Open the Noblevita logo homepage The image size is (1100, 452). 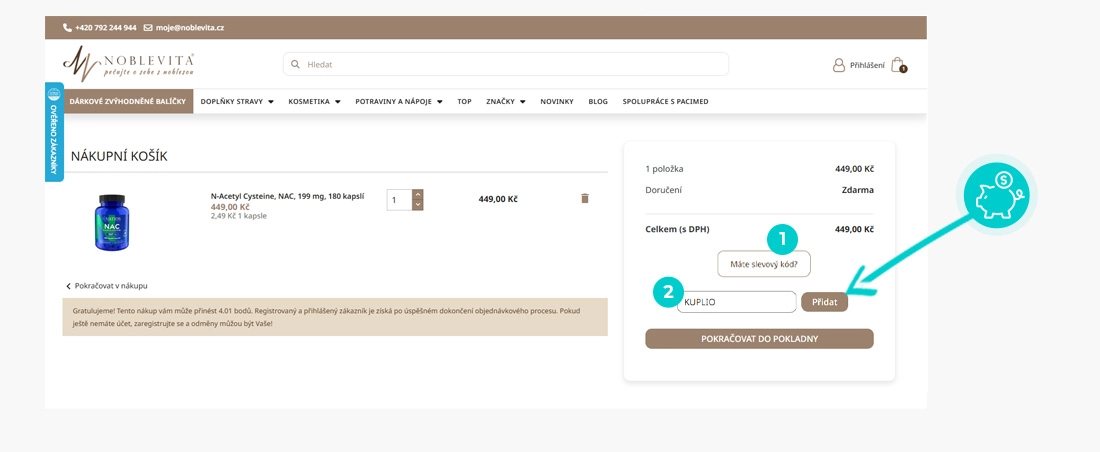(x=128, y=64)
